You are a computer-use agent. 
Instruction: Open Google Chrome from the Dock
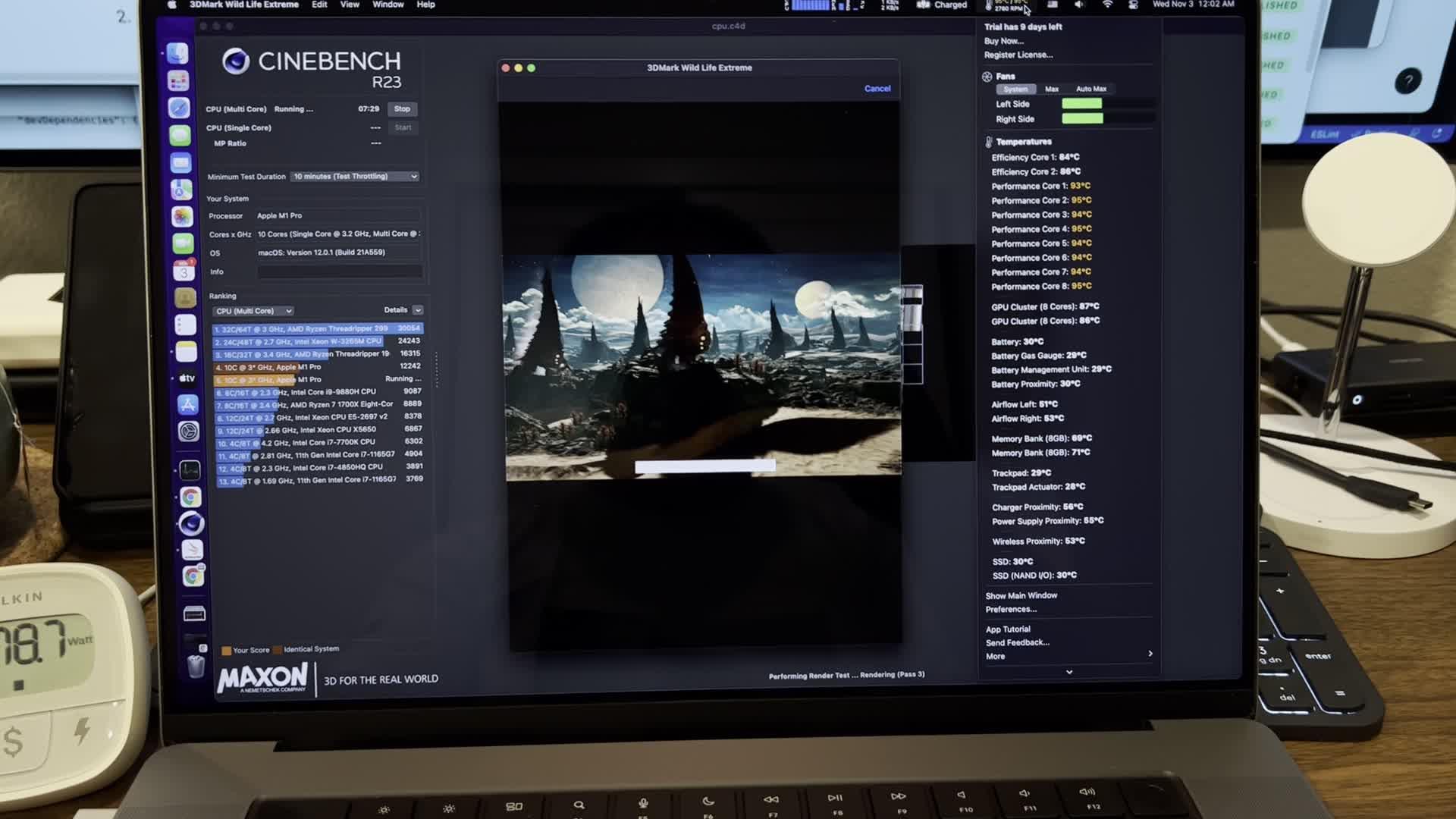point(192,497)
